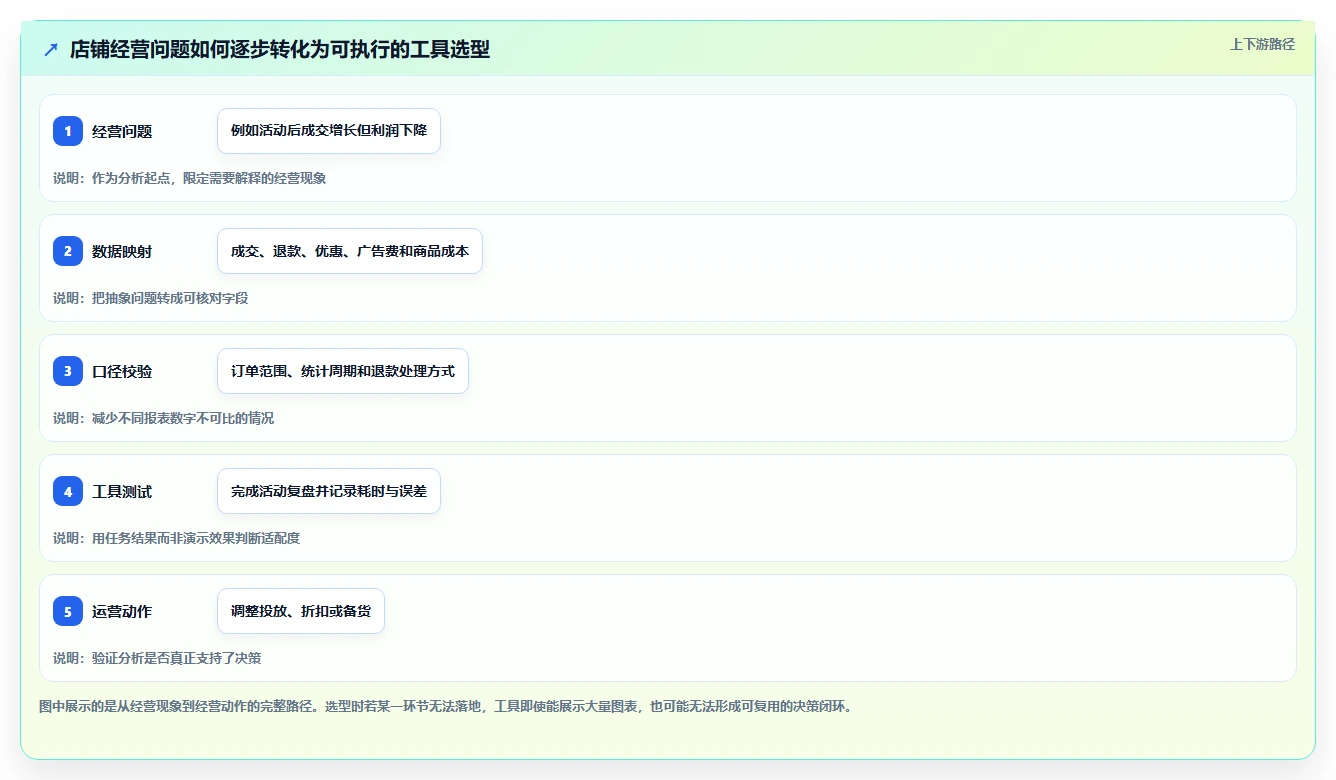Click the 数据映射 step label
1336x780 pixels.
122,251
